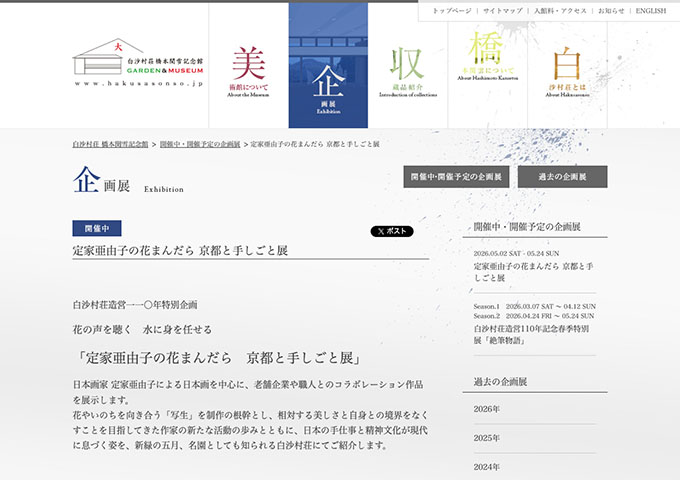This screenshot has width=680, height=480.
Task: Select past exhibitions 2024年
Action: point(487,467)
